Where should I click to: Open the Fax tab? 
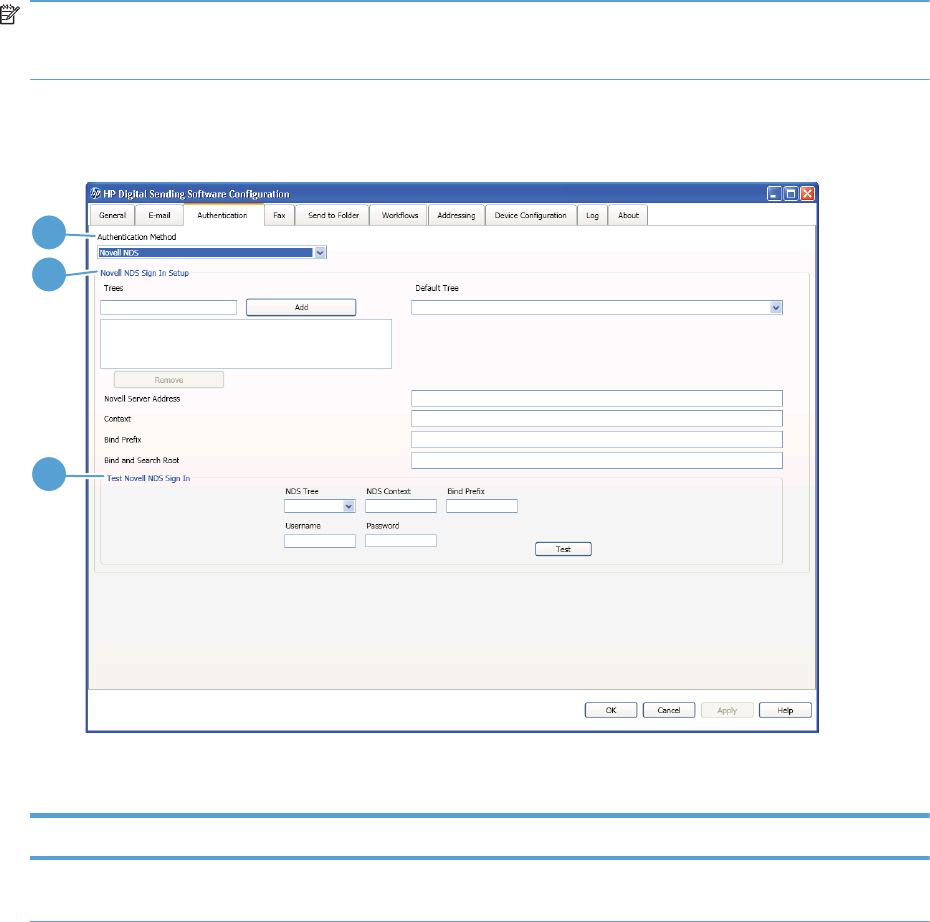(x=279, y=215)
